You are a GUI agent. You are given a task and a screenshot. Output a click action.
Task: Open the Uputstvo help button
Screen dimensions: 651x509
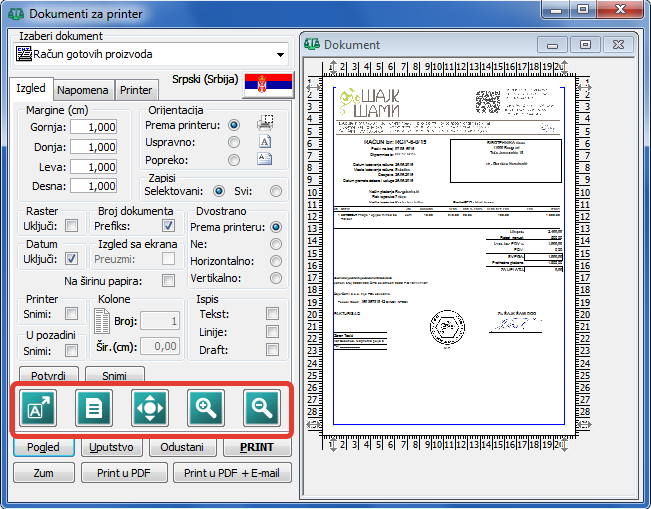111,447
